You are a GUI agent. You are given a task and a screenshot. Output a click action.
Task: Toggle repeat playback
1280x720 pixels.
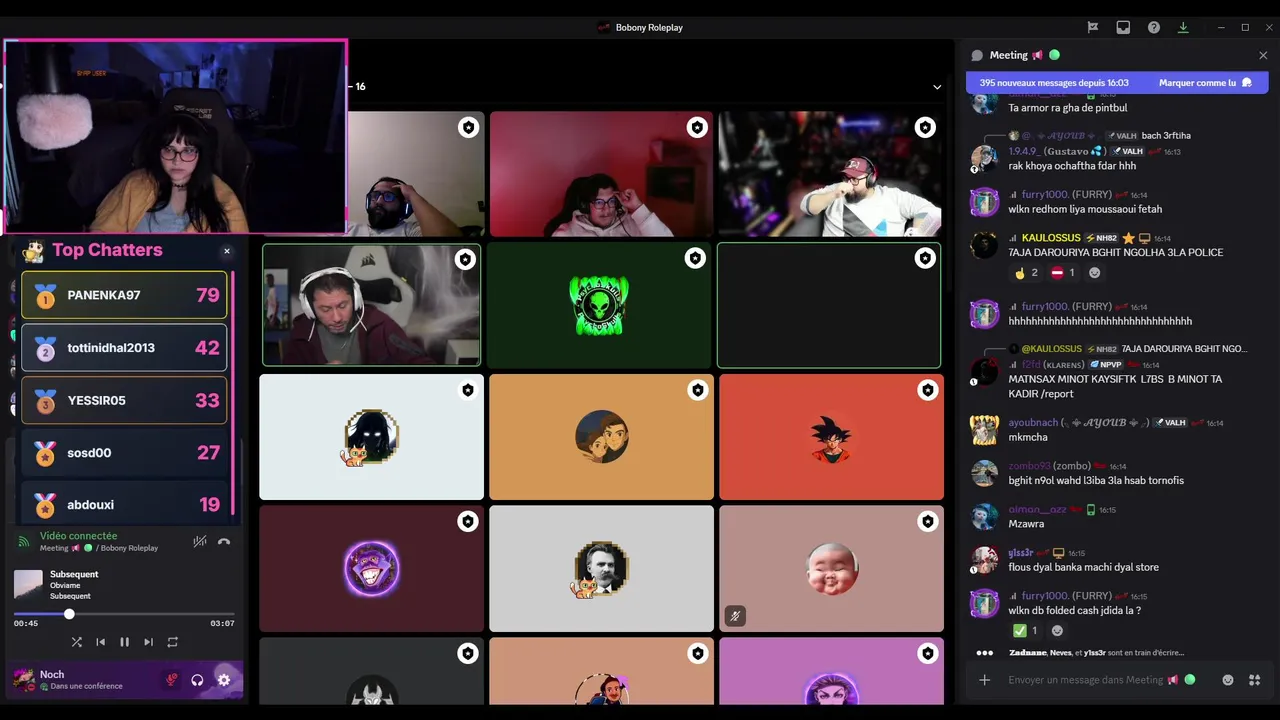tap(172, 642)
